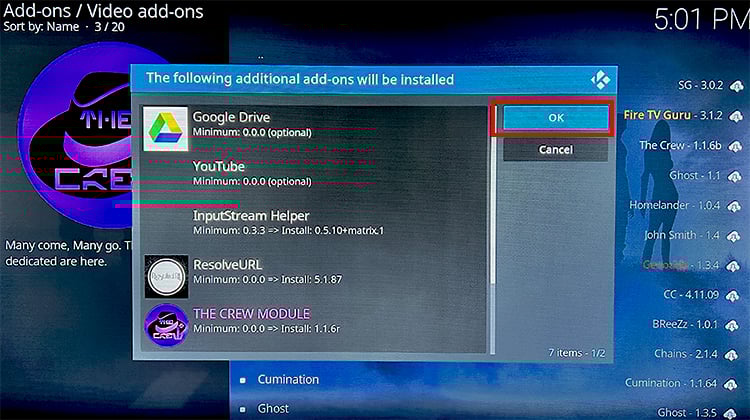Image resolution: width=750 pixels, height=420 pixels.
Task: Click the cloud icon next to John Smith - 1.4
Action: tap(733, 236)
